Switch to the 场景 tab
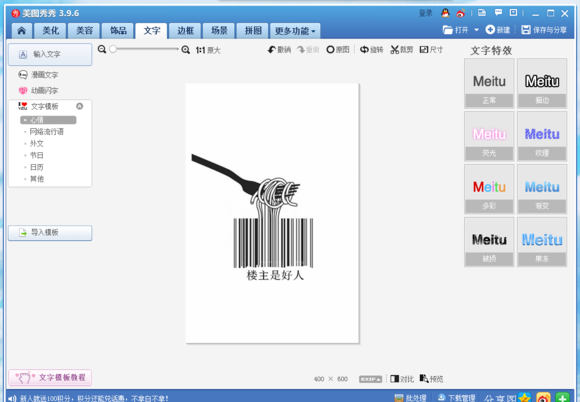Screen dimensions: 580x402 tap(219, 31)
